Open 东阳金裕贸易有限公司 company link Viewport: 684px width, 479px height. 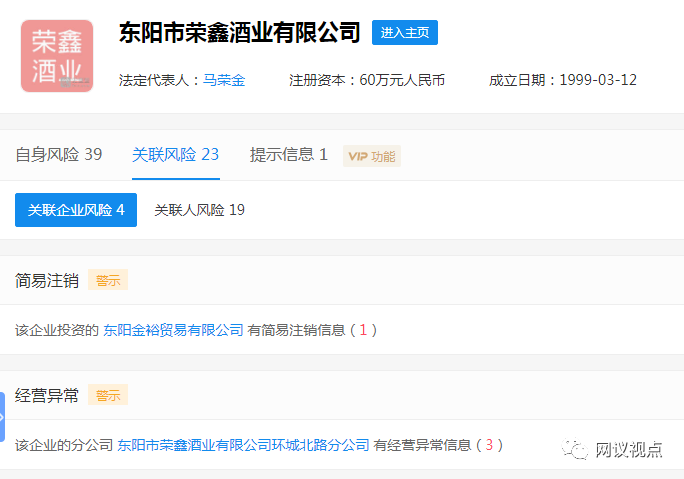(x=173, y=329)
